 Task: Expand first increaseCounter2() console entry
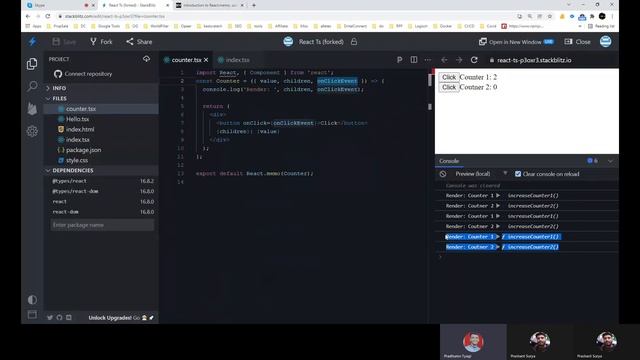498,206
